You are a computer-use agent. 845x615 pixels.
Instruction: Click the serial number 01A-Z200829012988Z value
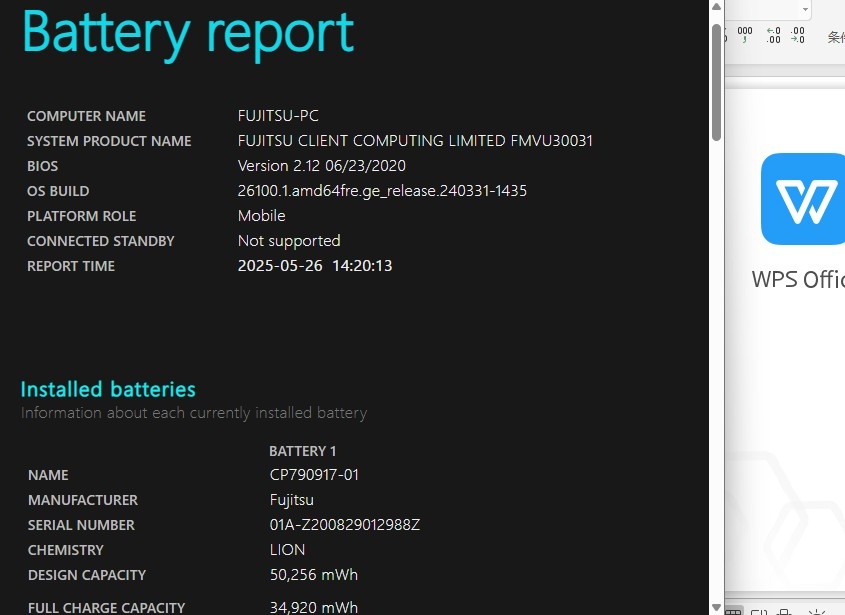pos(345,525)
